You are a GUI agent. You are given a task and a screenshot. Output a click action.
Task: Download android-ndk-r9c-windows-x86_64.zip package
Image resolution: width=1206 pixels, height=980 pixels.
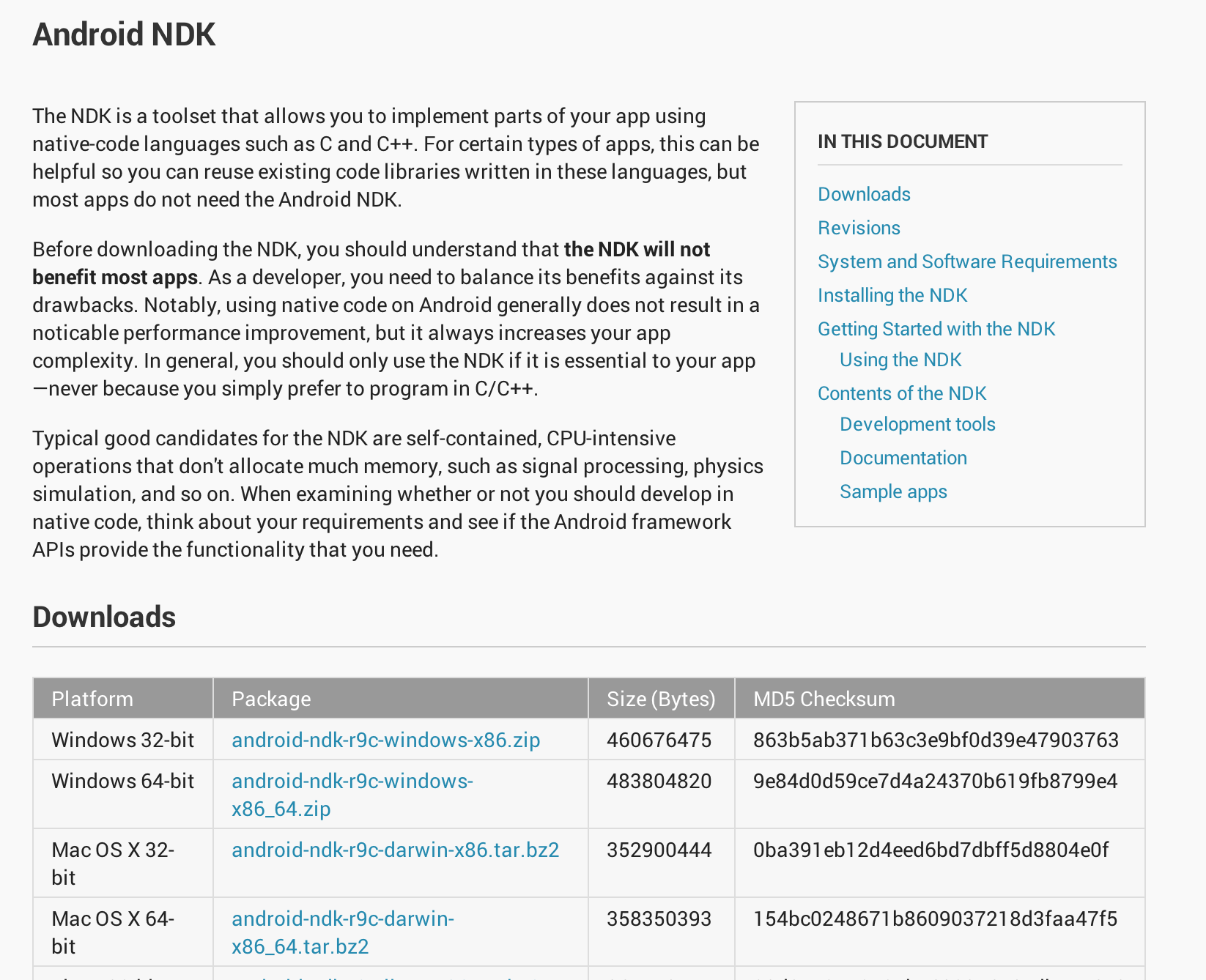coord(352,795)
